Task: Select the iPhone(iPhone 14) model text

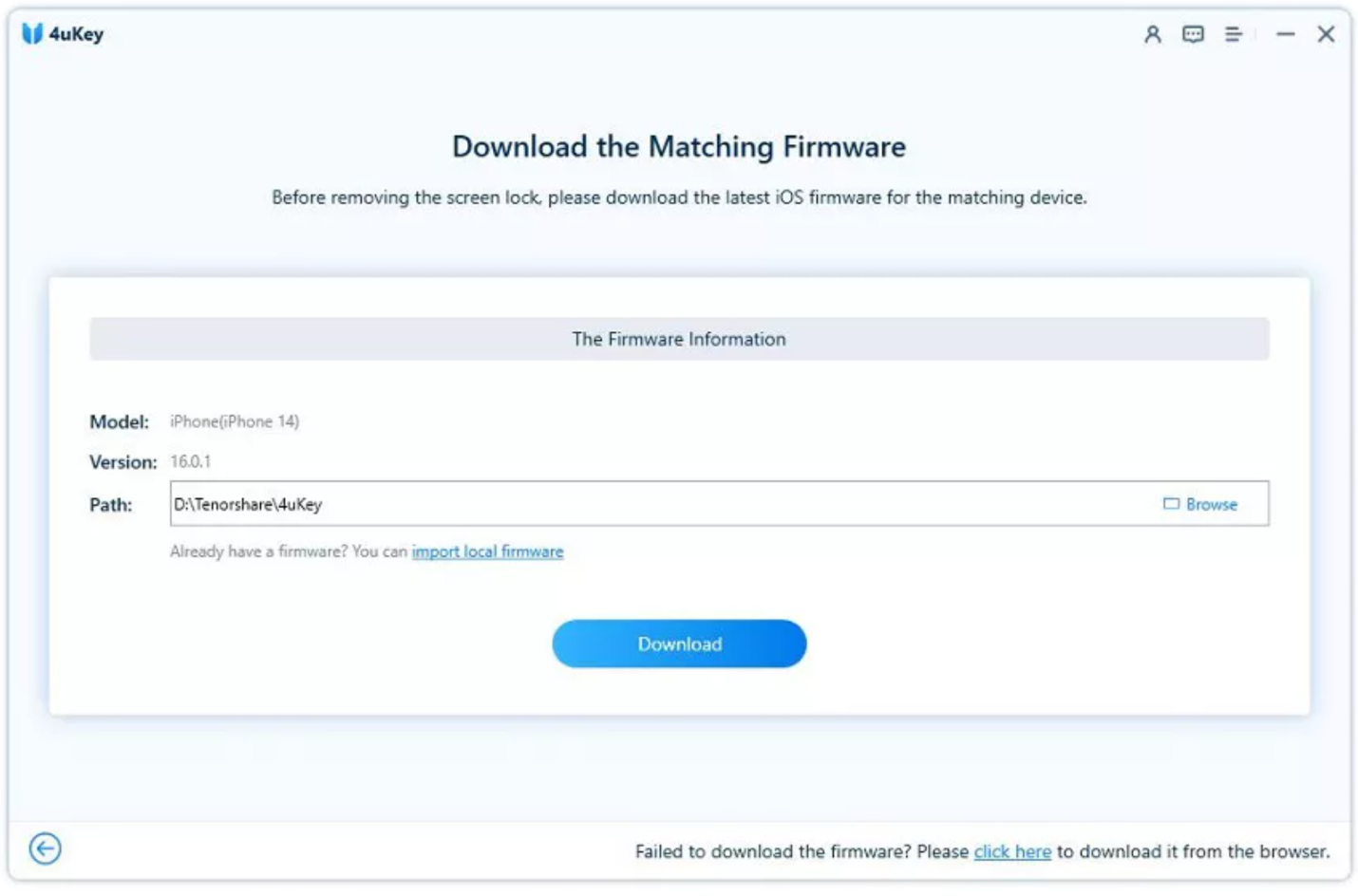Action: coord(235,421)
